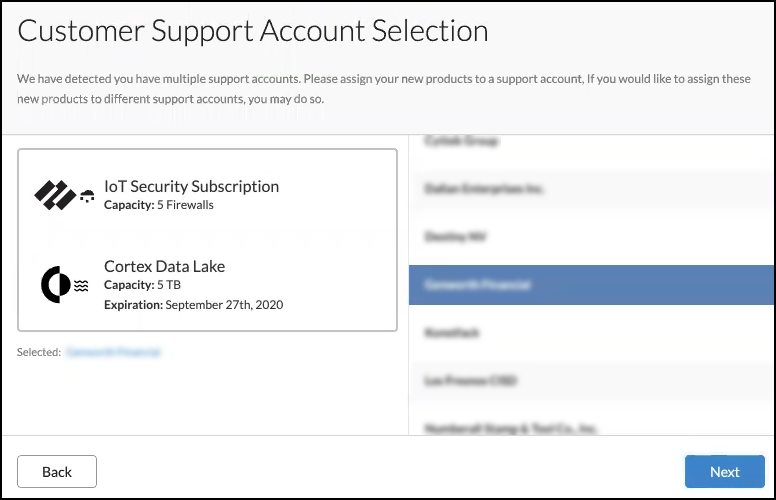
Task: Pick the account row just above highlighted one
Action: (x=591, y=237)
